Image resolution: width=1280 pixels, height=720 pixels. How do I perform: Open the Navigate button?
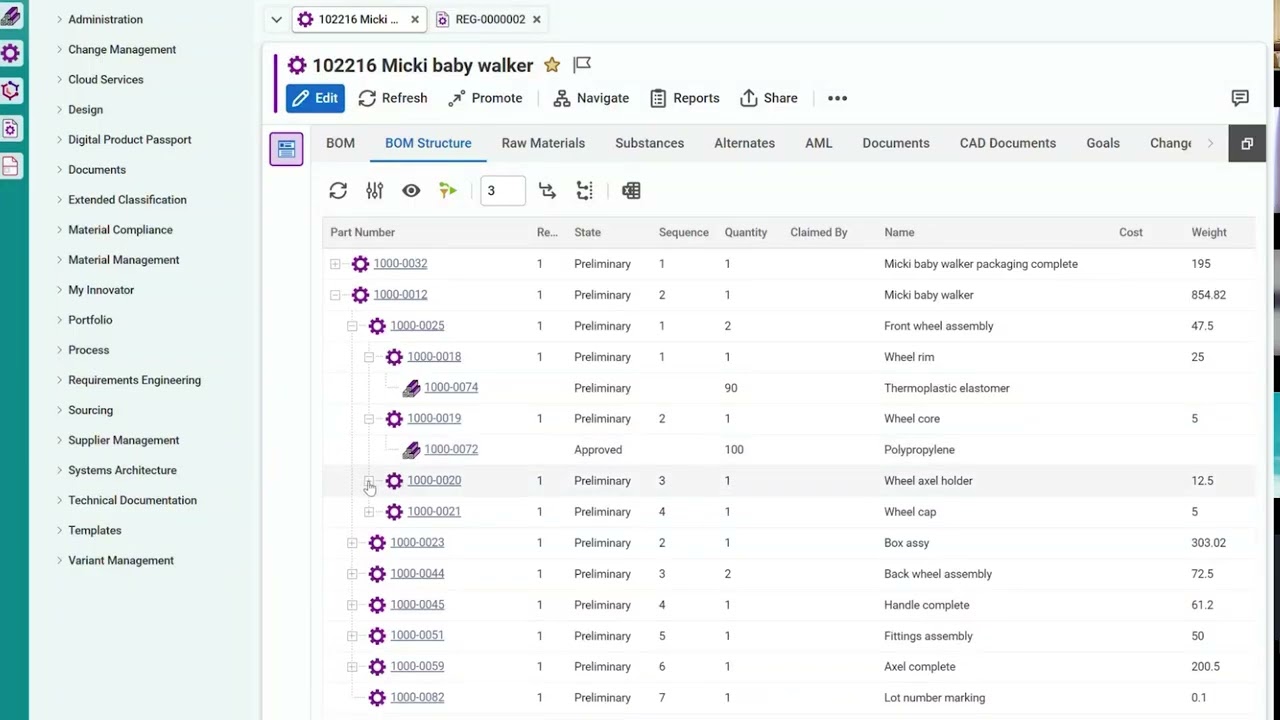[591, 98]
